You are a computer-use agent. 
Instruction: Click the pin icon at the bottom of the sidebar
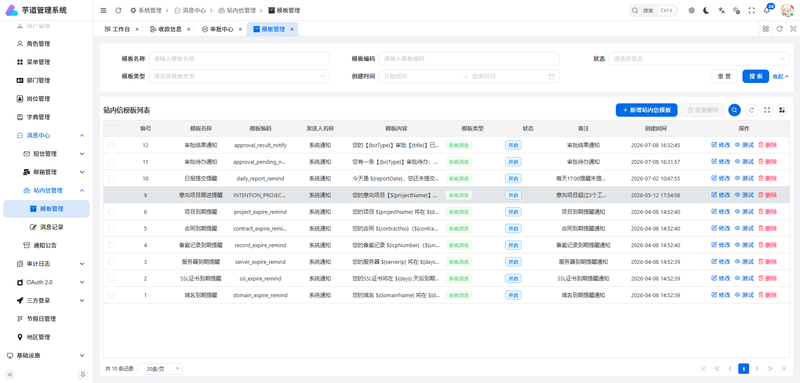pyautogui.click(x=83, y=375)
